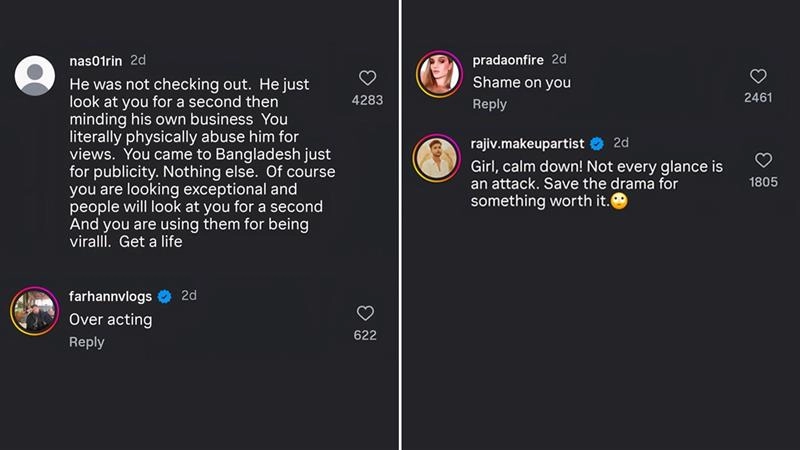Image resolution: width=800 pixels, height=450 pixels.
Task: Open the nas01rin username link
Action: pos(98,60)
